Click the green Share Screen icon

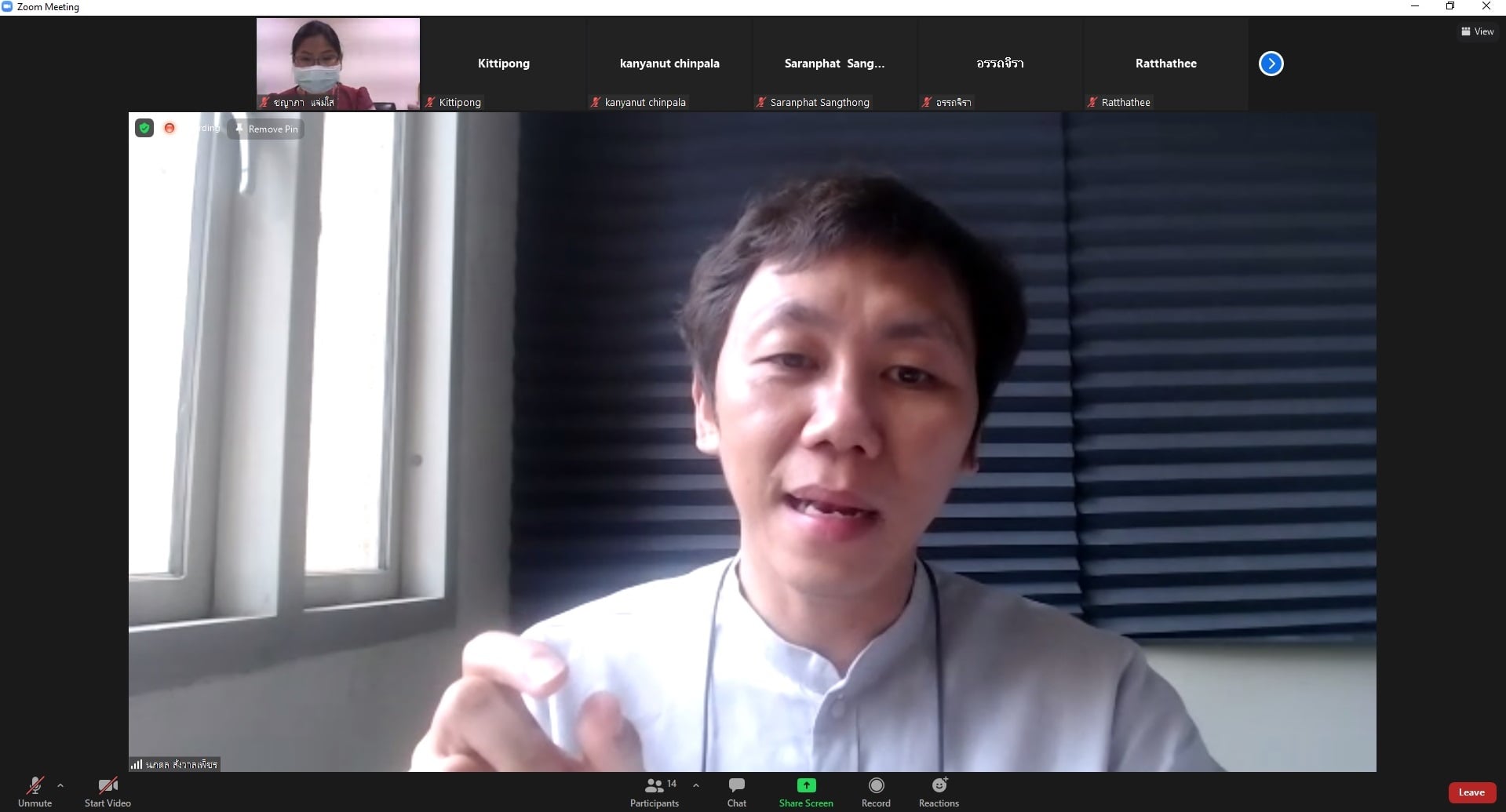(x=806, y=785)
